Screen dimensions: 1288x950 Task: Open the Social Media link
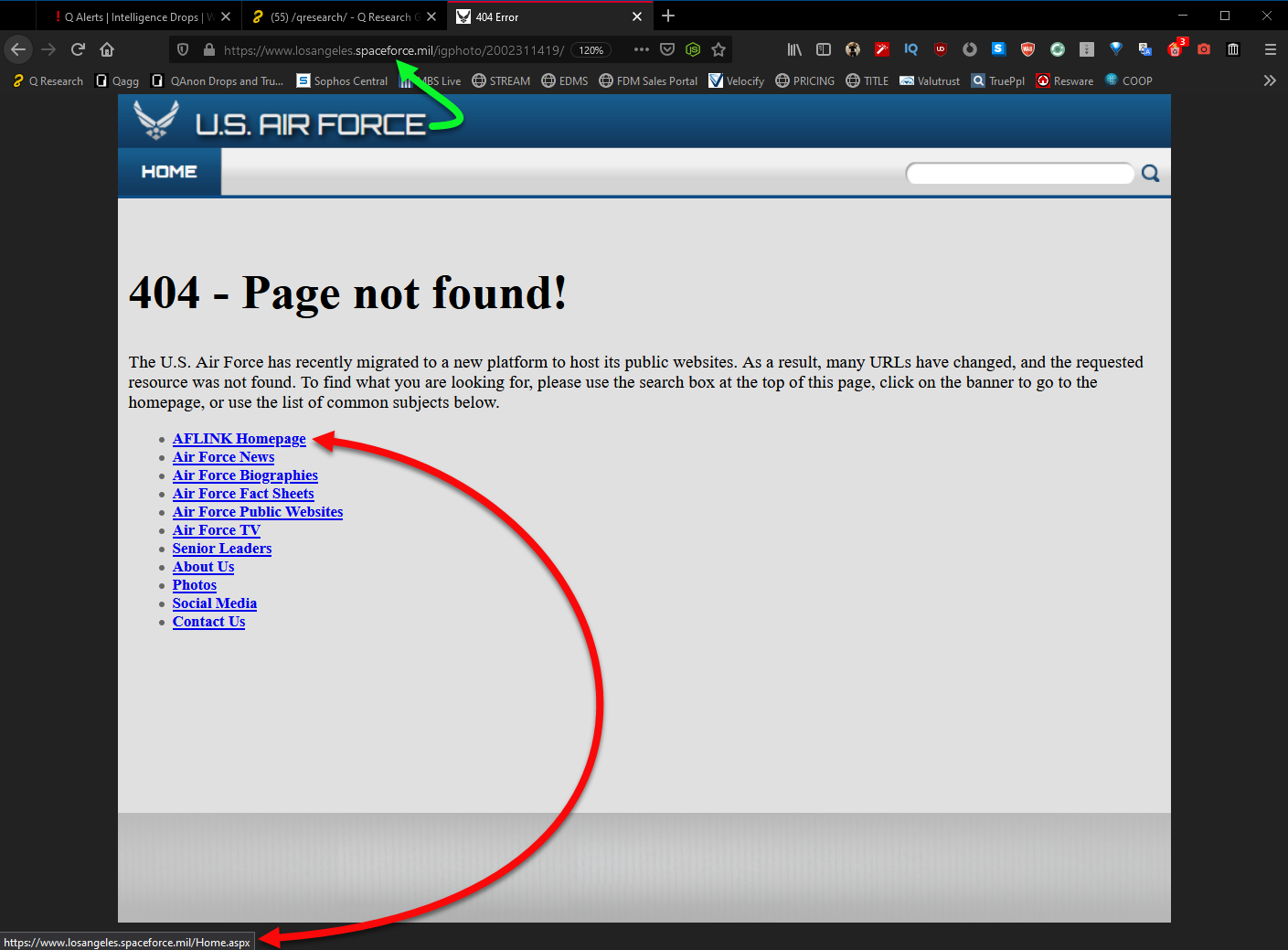pyautogui.click(x=215, y=603)
